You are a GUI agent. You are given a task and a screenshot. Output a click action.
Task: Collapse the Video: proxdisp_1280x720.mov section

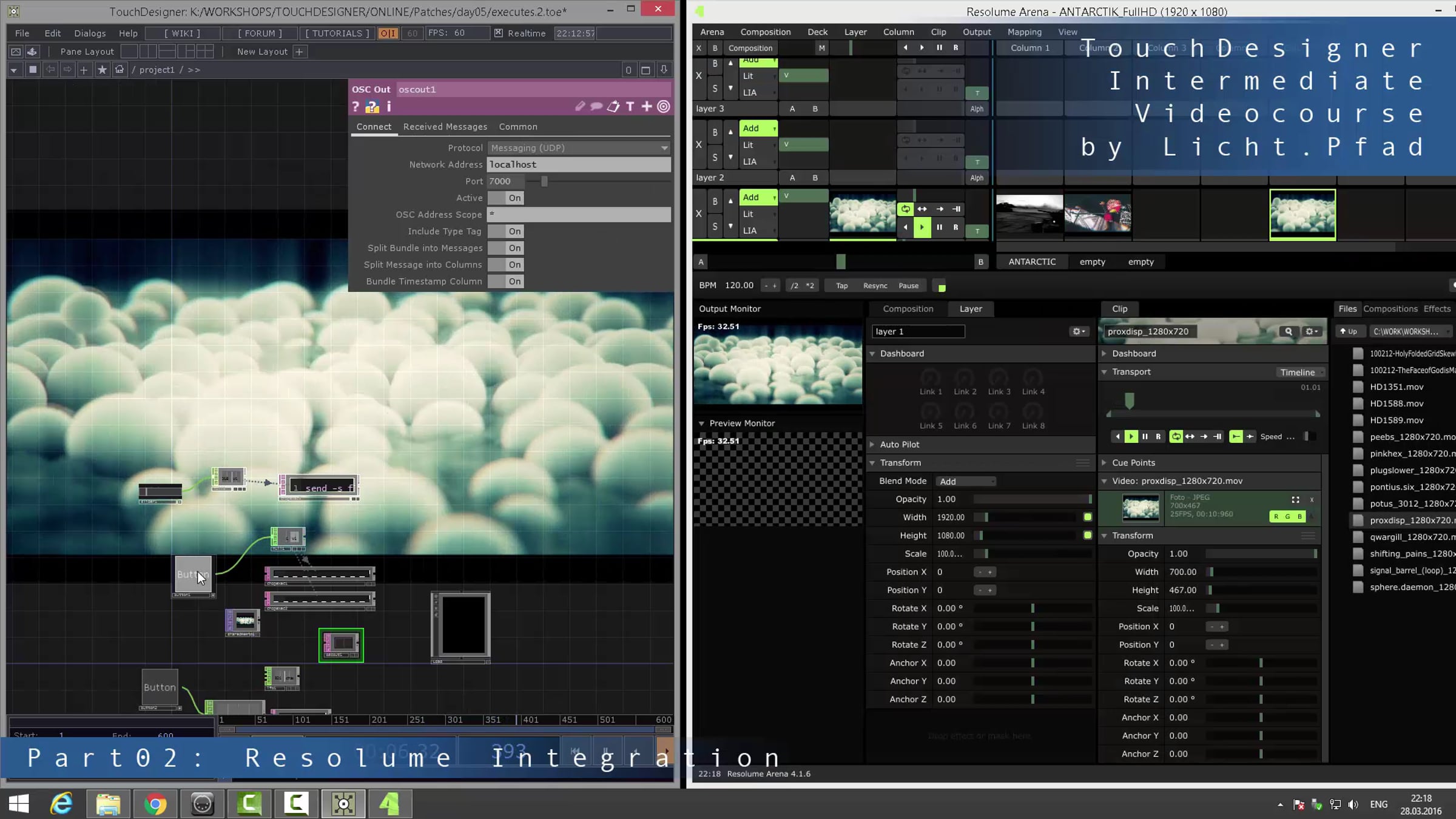click(x=1104, y=481)
